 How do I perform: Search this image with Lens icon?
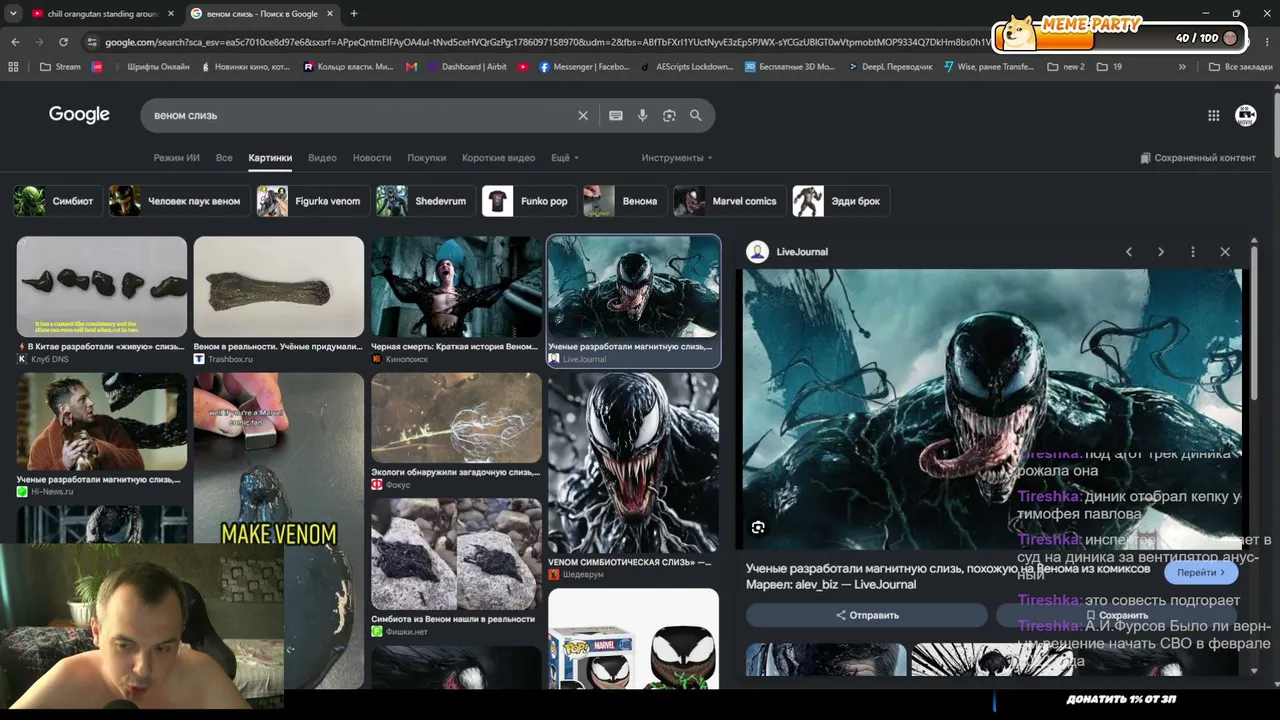[x=758, y=527]
